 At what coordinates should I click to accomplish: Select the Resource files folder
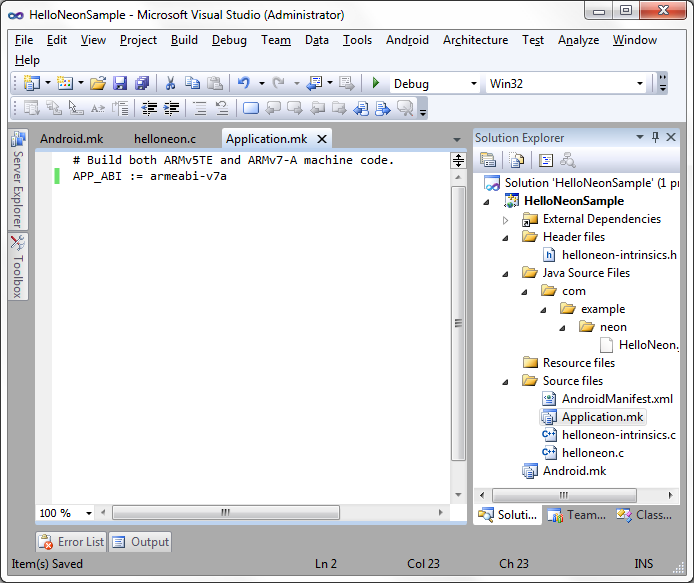click(x=578, y=363)
